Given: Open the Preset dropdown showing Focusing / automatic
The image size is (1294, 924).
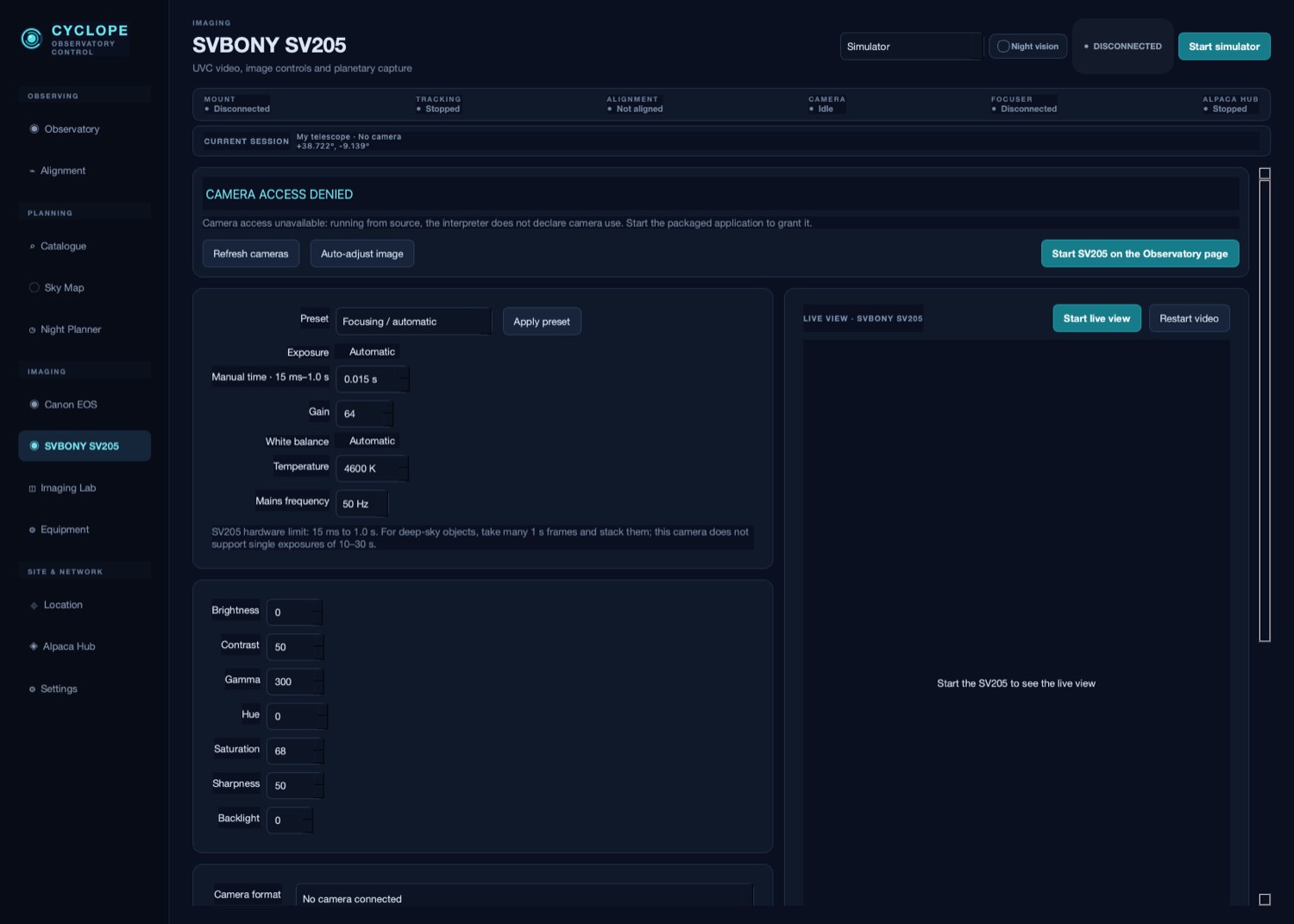Looking at the screenshot, I should pyautogui.click(x=413, y=322).
